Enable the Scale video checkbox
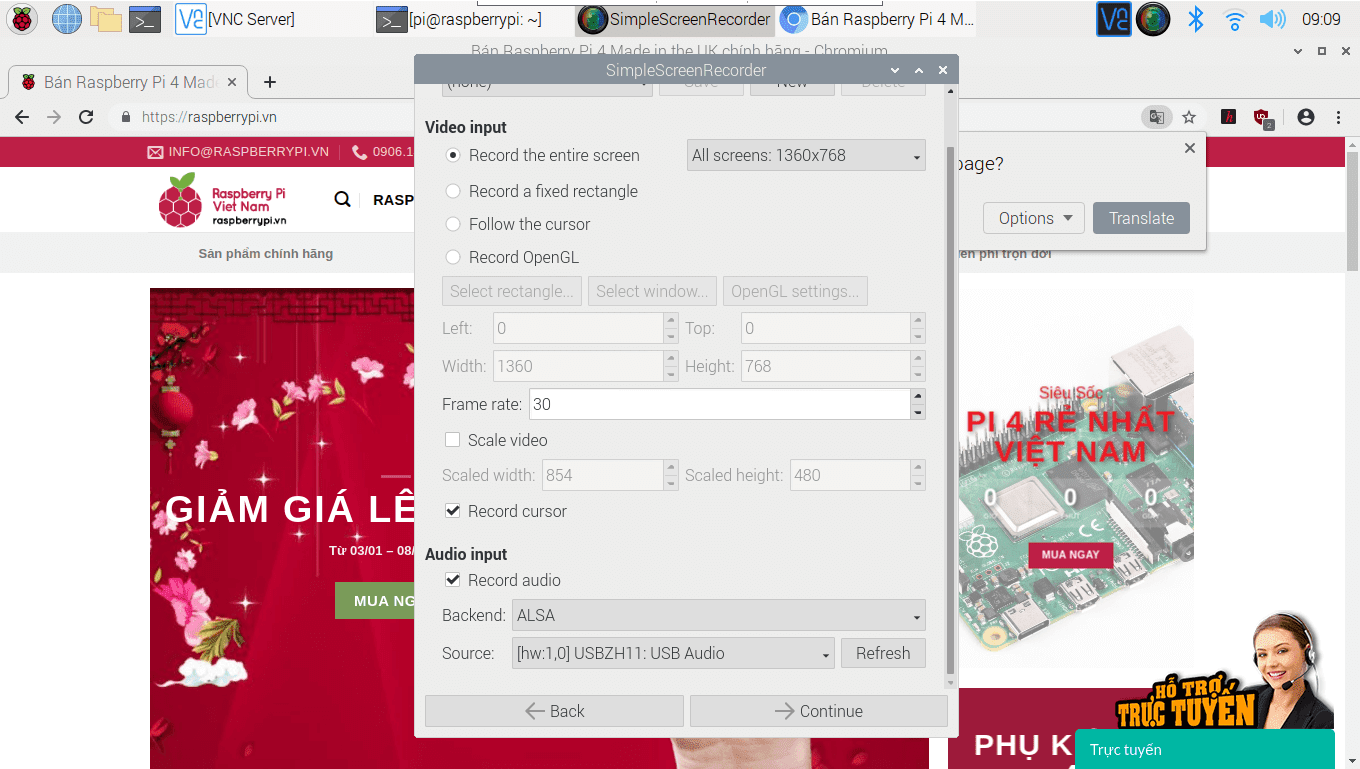Screen dimensions: 1360x769 click(x=453, y=440)
